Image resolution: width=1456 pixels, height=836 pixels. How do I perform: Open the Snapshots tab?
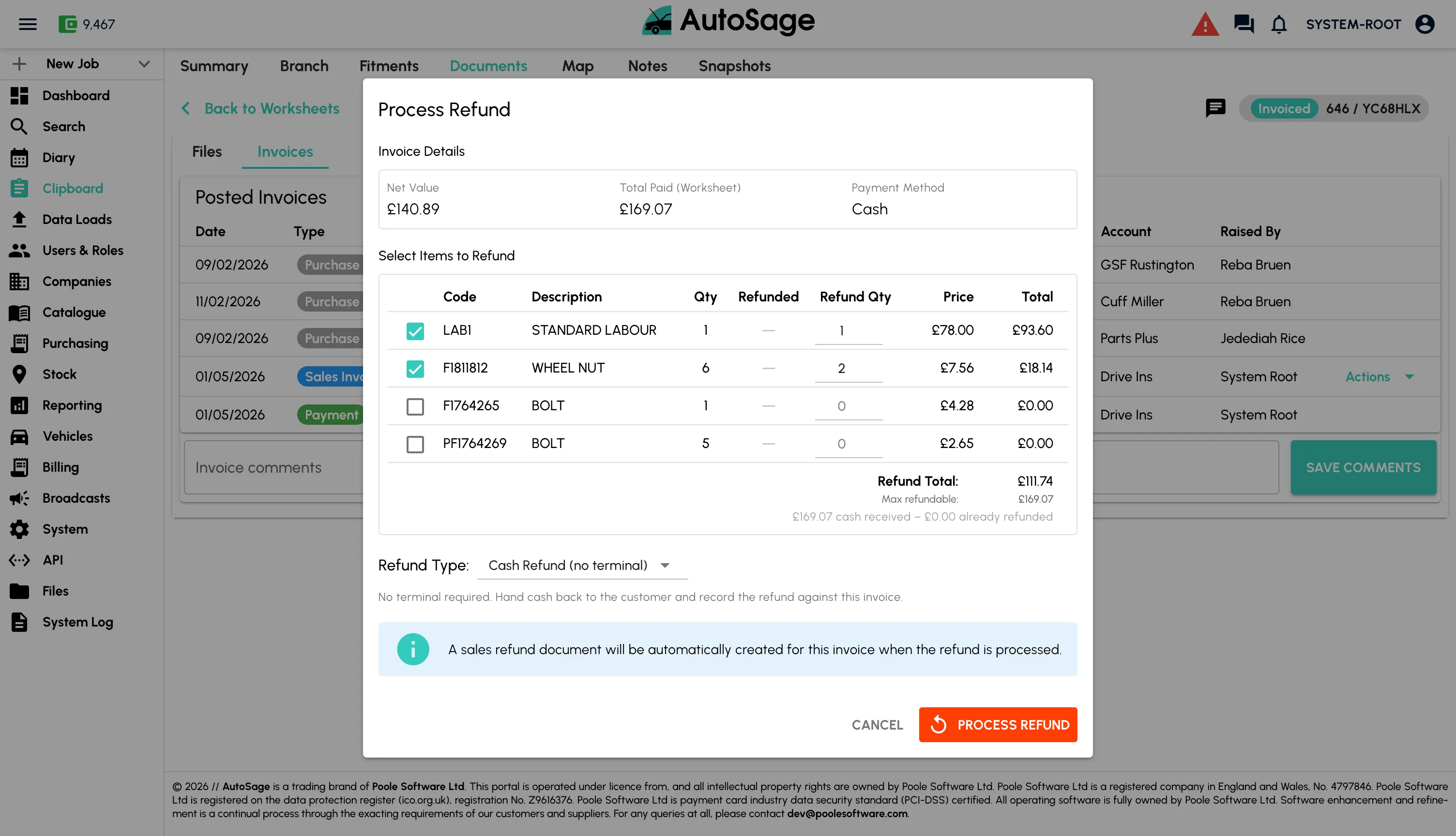735,66
